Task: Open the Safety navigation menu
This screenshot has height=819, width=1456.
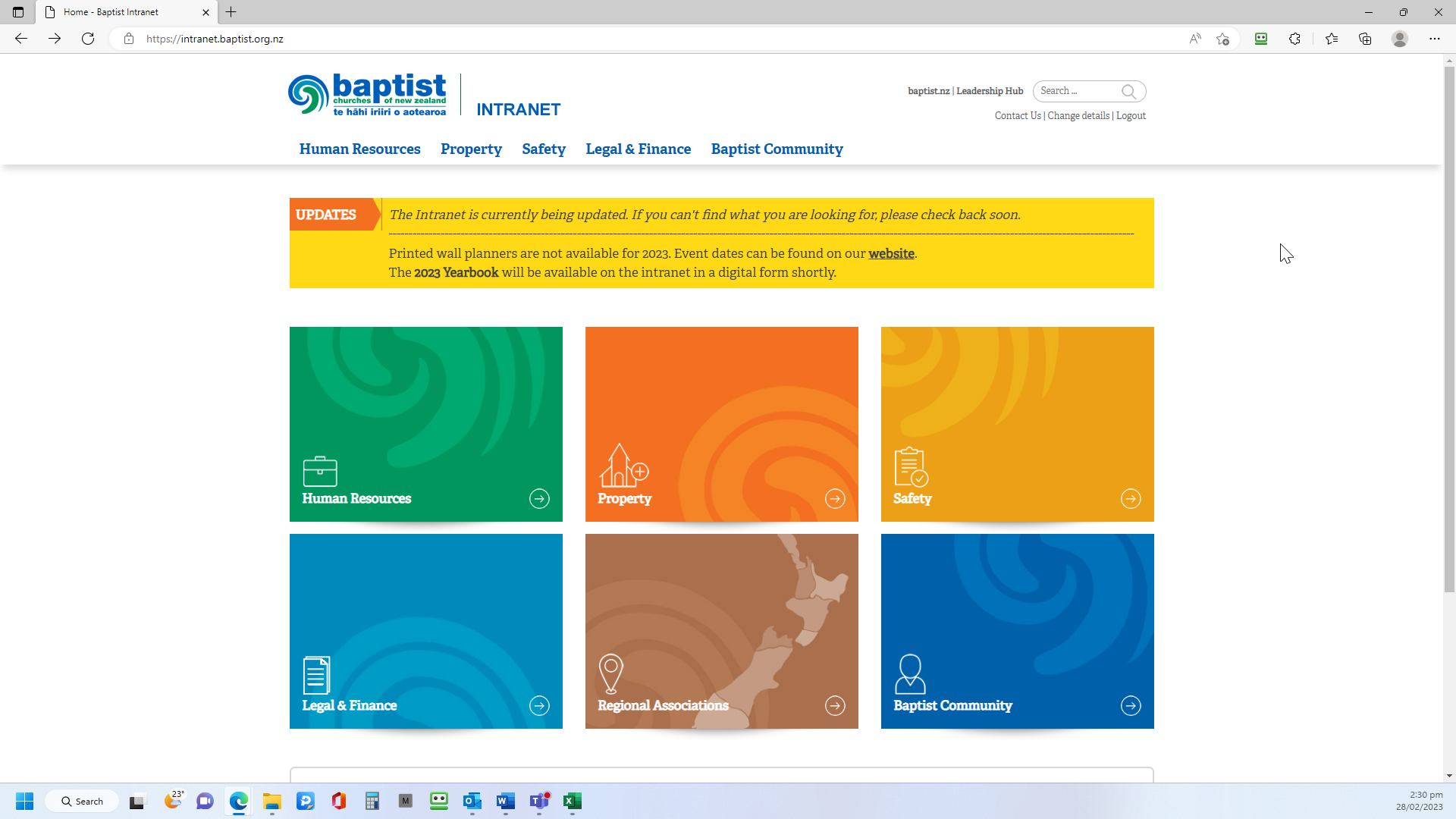Action: (544, 149)
